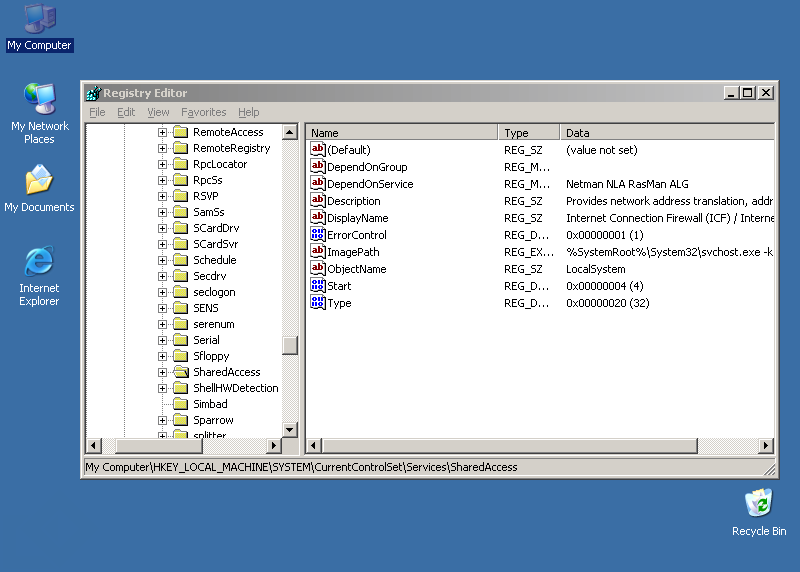Screen dimensions: 800x572
Task: Click the folder icon for Simbad key
Action: pyautogui.click(x=181, y=404)
